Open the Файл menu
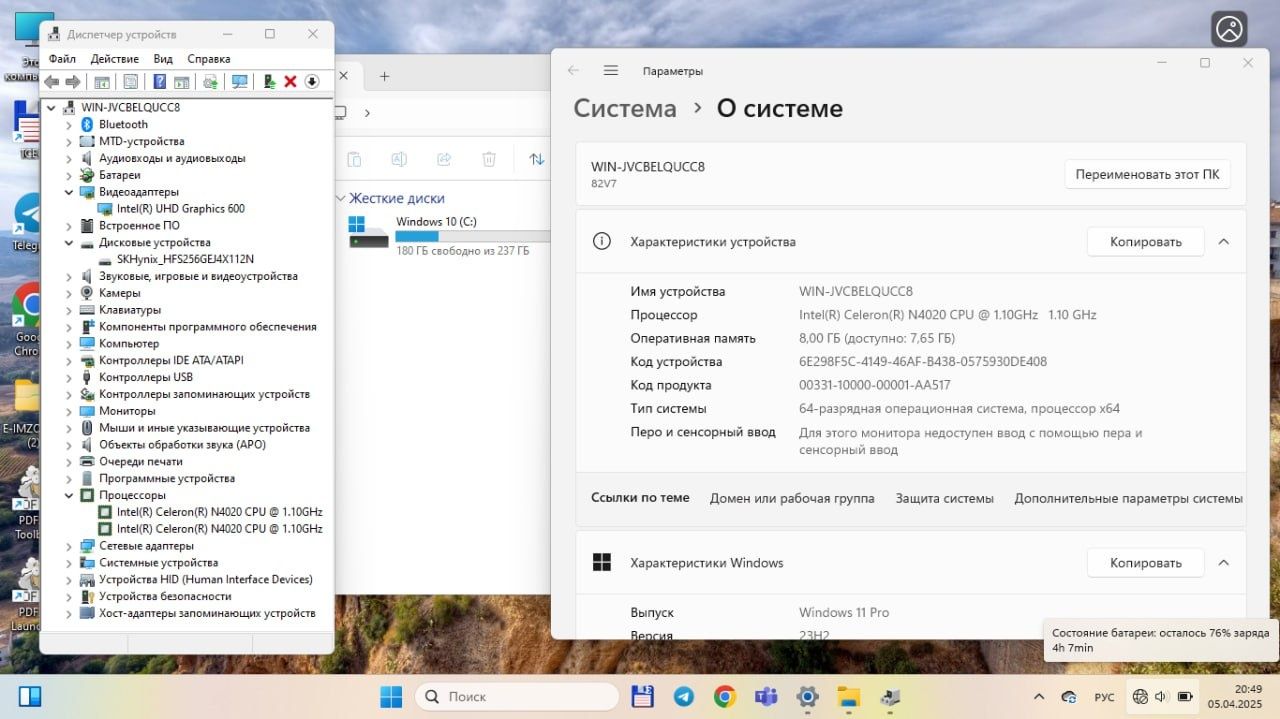This screenshot has height=719, width=1280. point(62,59)
